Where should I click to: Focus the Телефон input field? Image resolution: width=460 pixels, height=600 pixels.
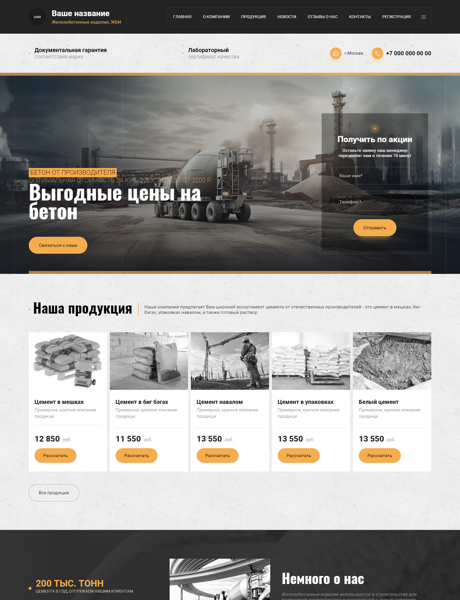coord(375,202)
